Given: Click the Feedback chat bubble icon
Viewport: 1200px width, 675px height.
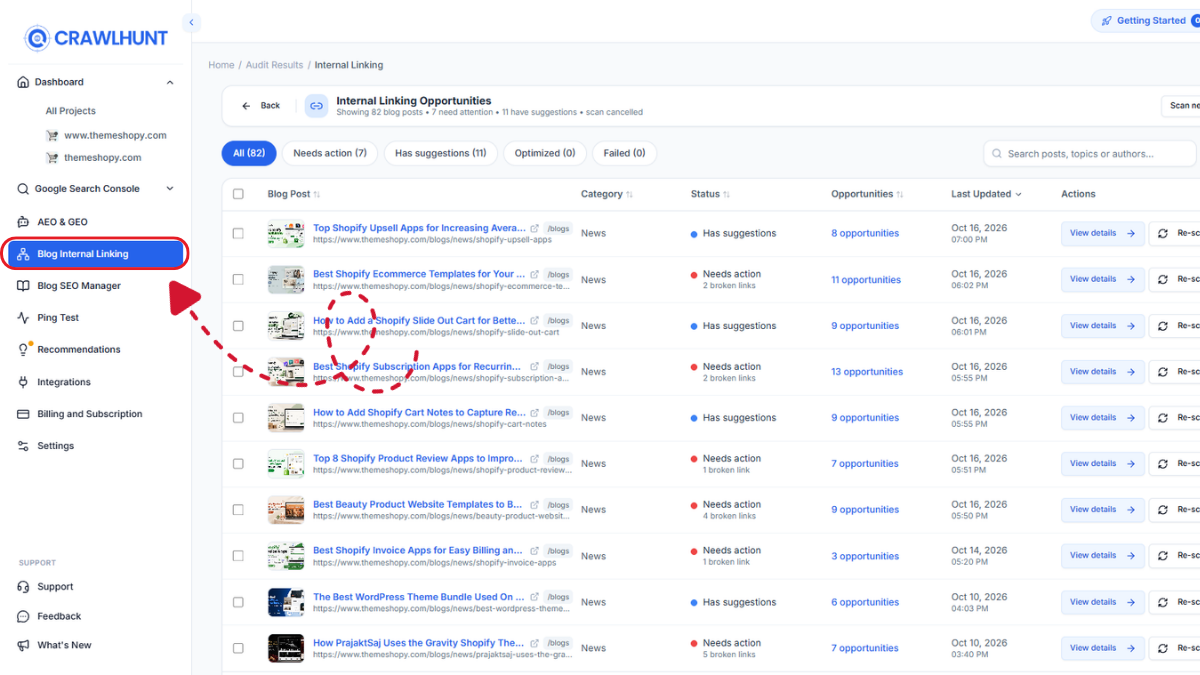Looking at the screenshot, I should click(23, 616).
